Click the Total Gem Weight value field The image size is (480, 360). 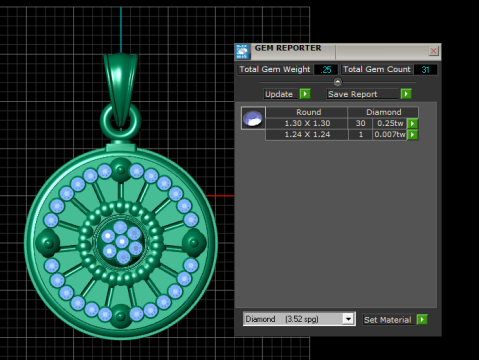[x=326, y=69]
